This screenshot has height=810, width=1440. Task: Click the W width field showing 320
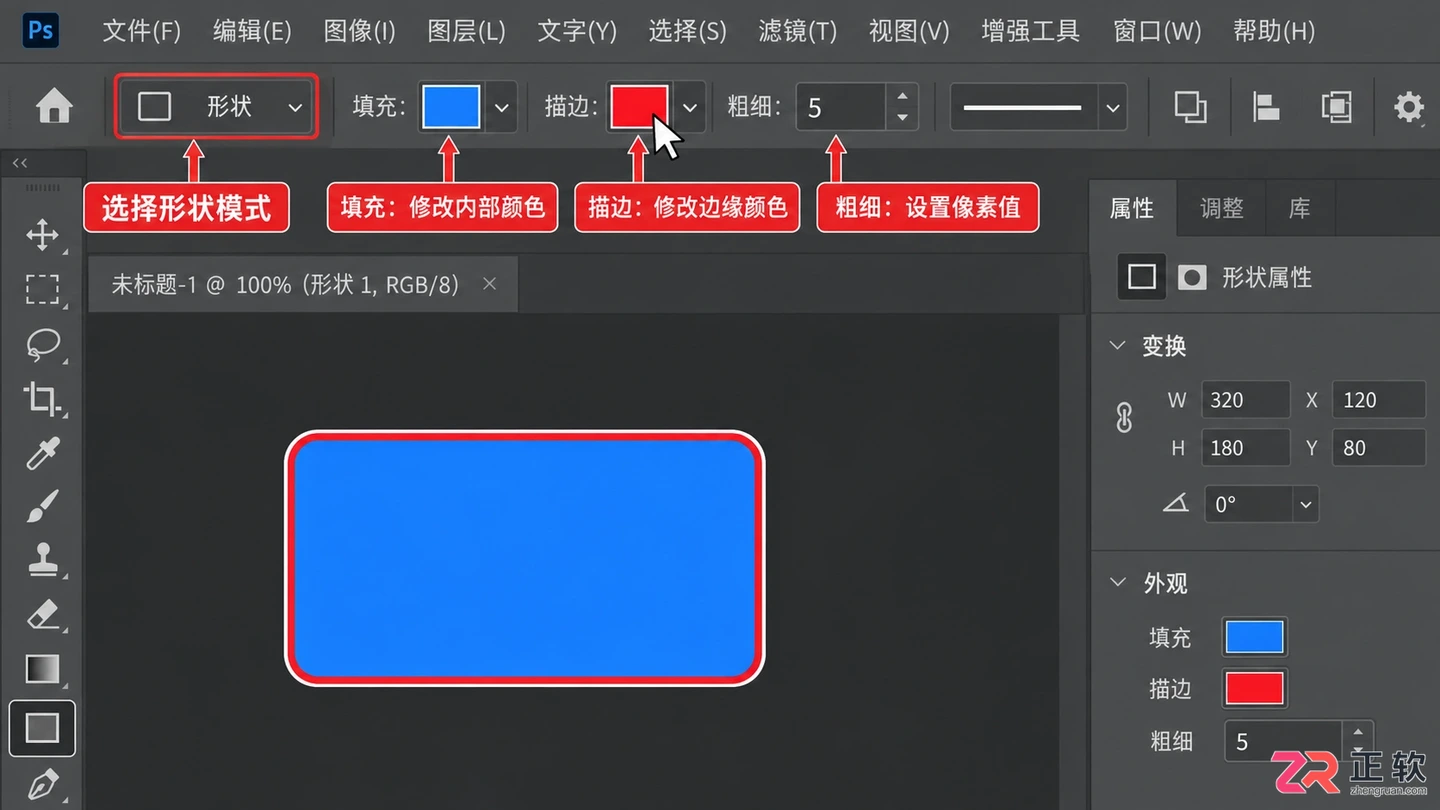1246,400
